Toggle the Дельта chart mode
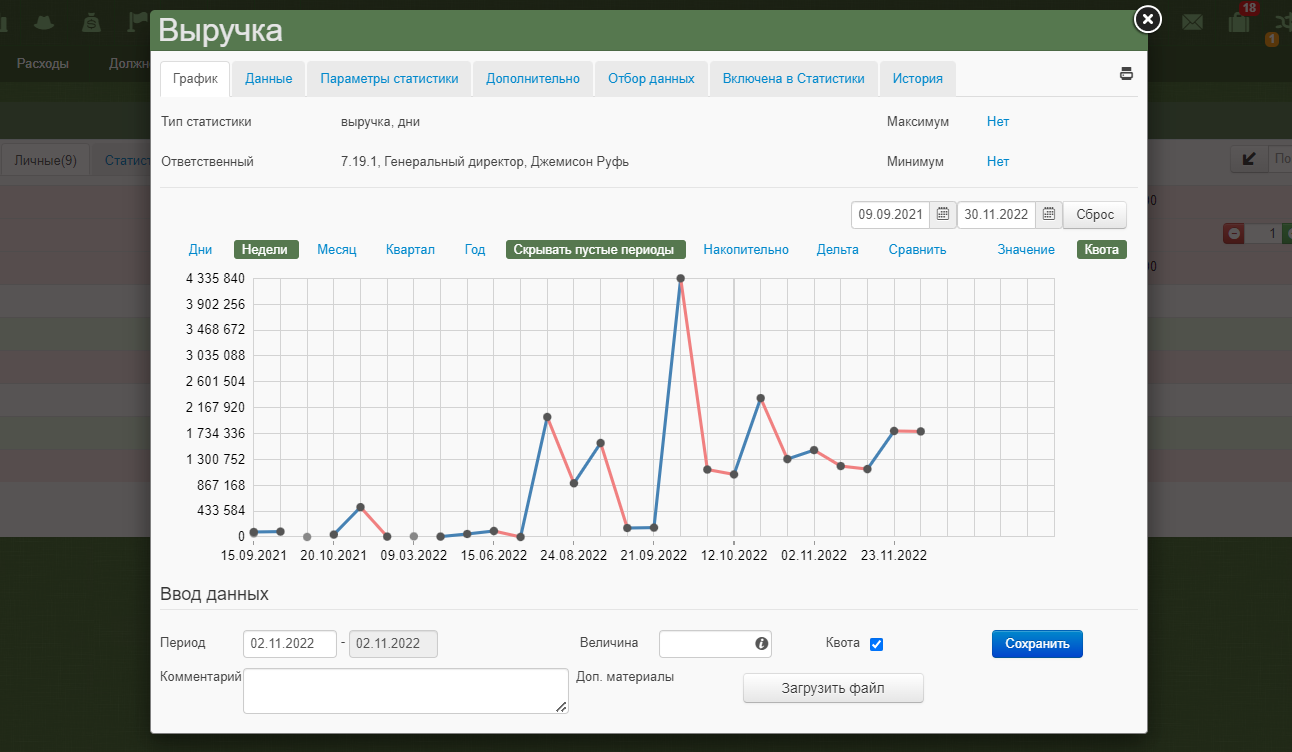The image size is (1292, 752). coord(837,250)
